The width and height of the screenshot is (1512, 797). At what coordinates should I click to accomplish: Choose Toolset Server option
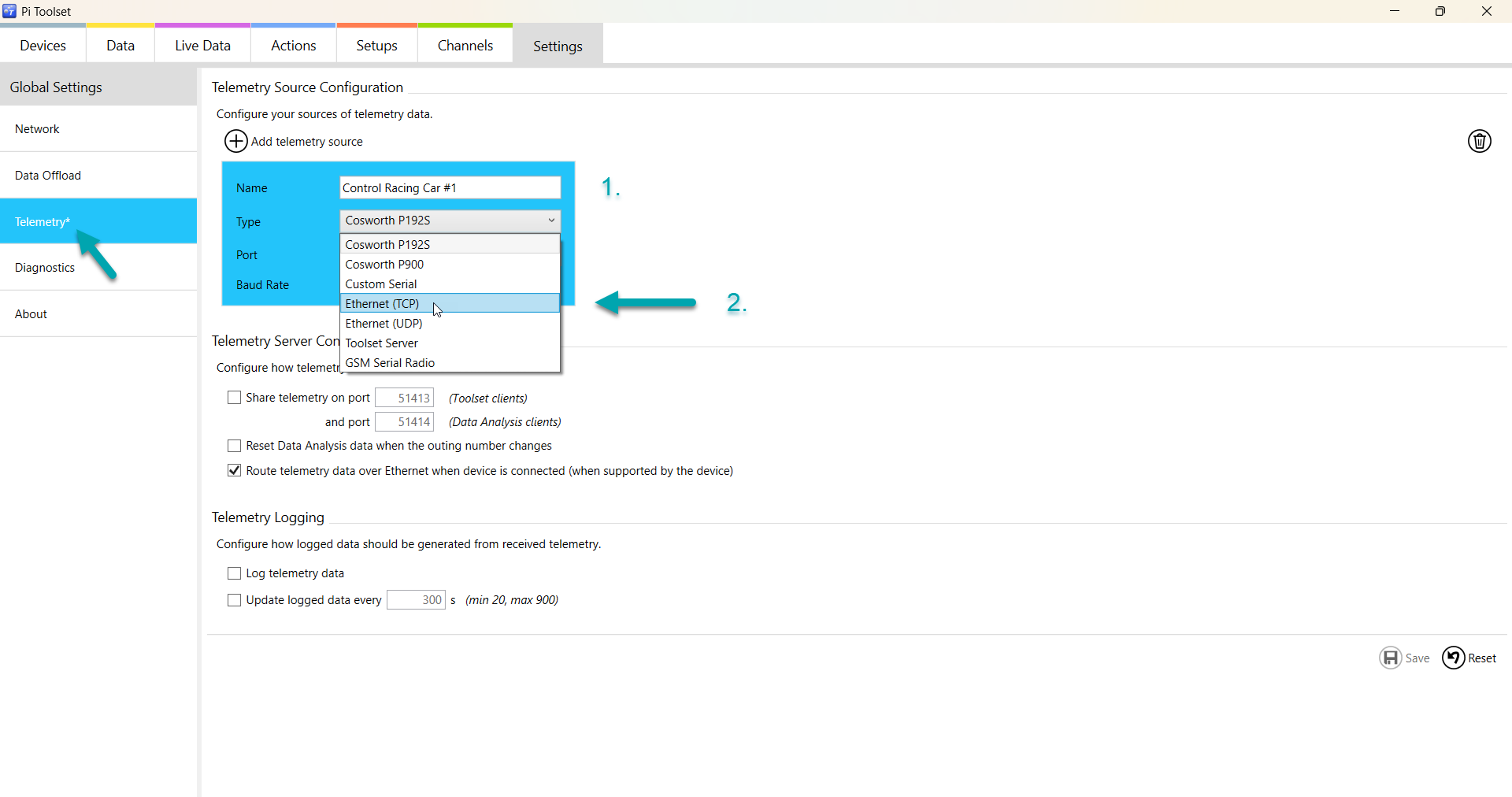pyautogui.click(x=450, y=343)
